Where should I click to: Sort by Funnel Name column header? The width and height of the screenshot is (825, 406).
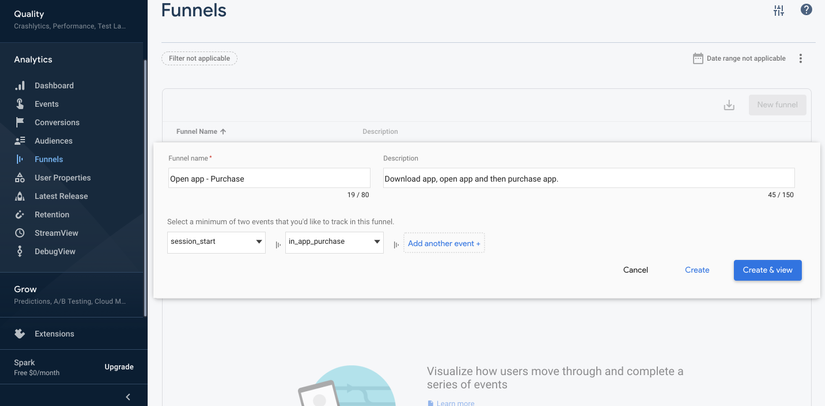200,131
